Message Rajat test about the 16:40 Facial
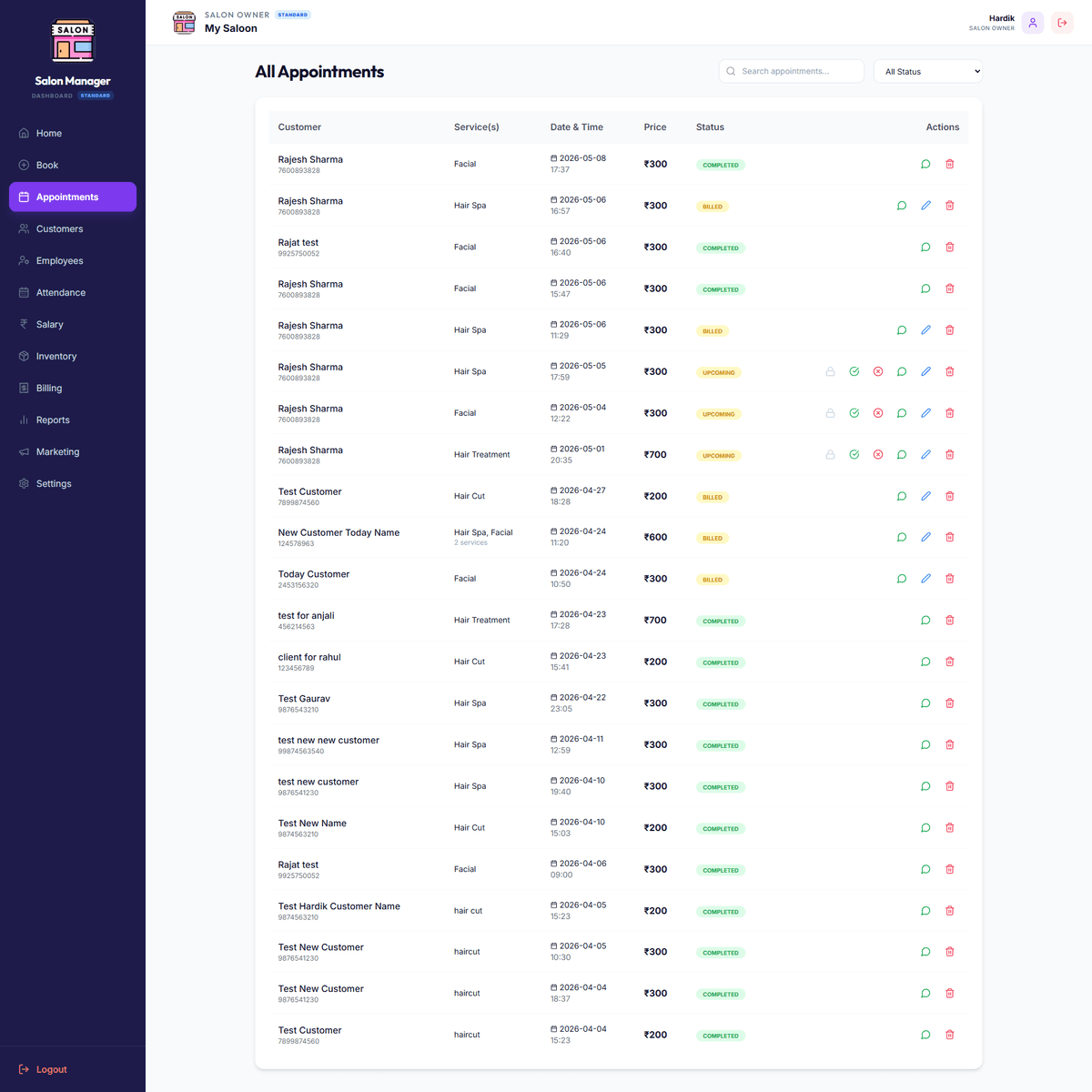Viewport: 1092px width, 1092px height. click(925, 248)
